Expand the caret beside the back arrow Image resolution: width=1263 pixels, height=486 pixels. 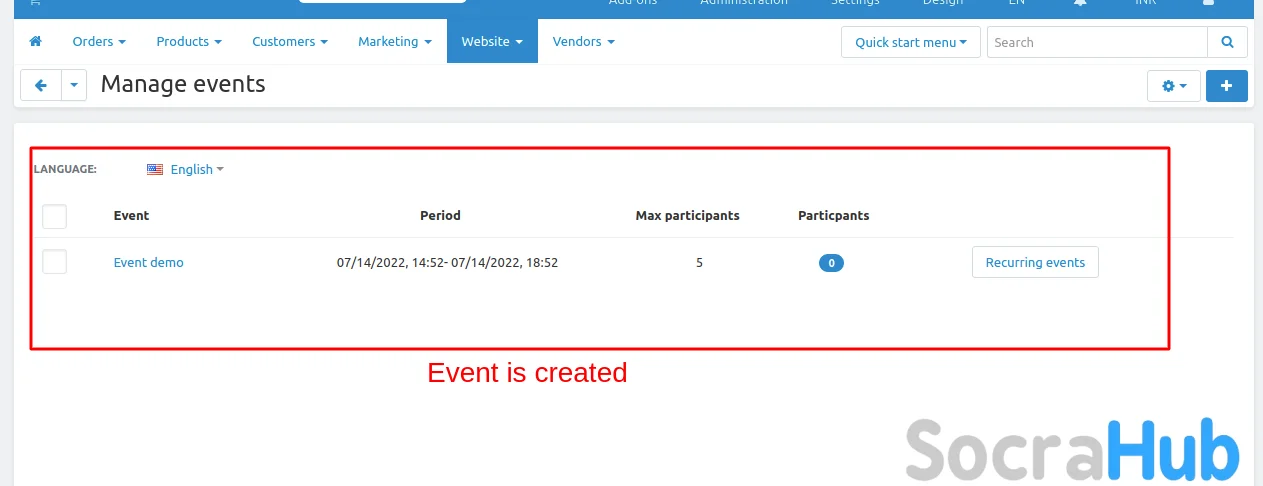[74, 86]
